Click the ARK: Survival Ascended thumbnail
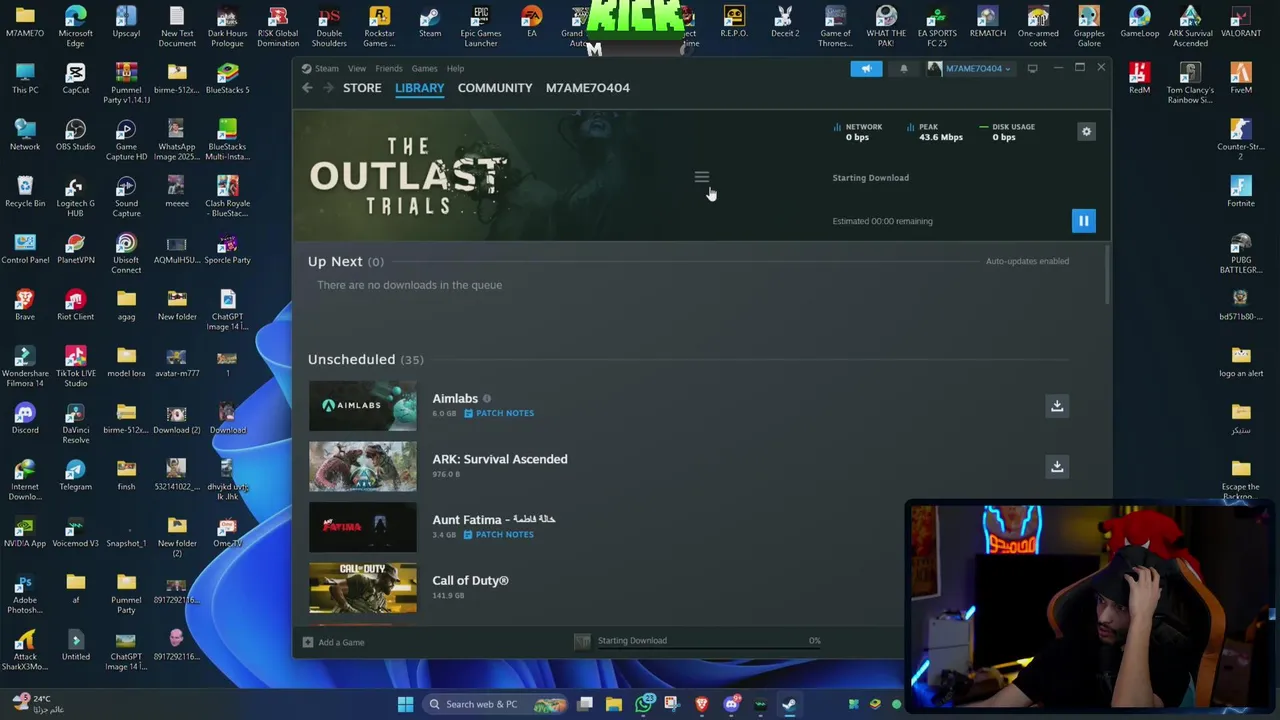Screen dimensions: 1280x720 (x=362, y=466)
